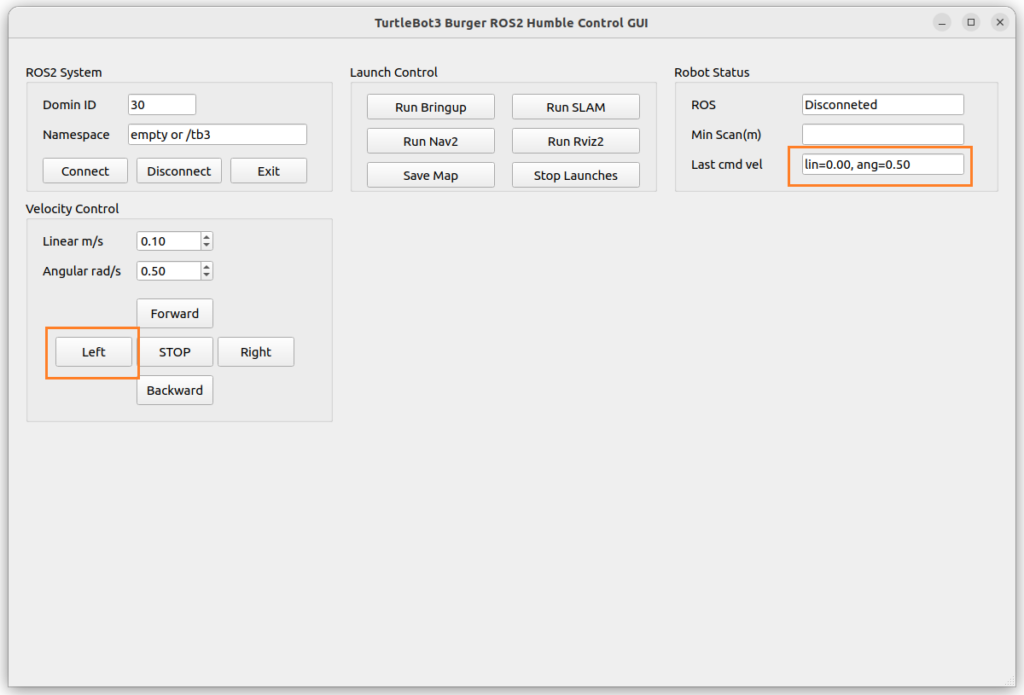This screenshot has height=695, width=1024.
Task: Drive the robot Backward
Action: click(x=174, y=391)
